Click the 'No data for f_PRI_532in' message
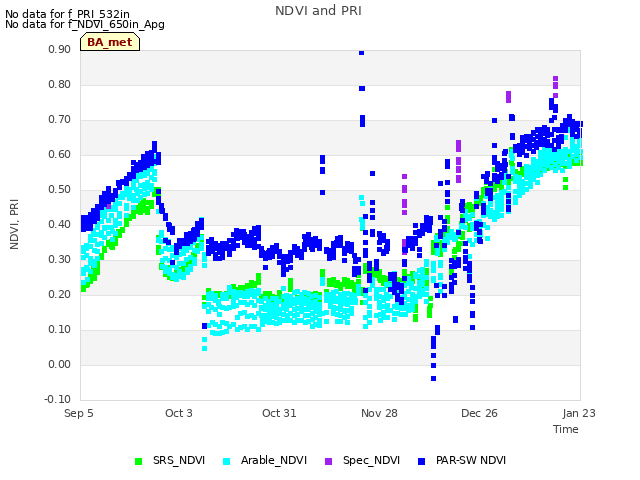 [x=67, y=14]
